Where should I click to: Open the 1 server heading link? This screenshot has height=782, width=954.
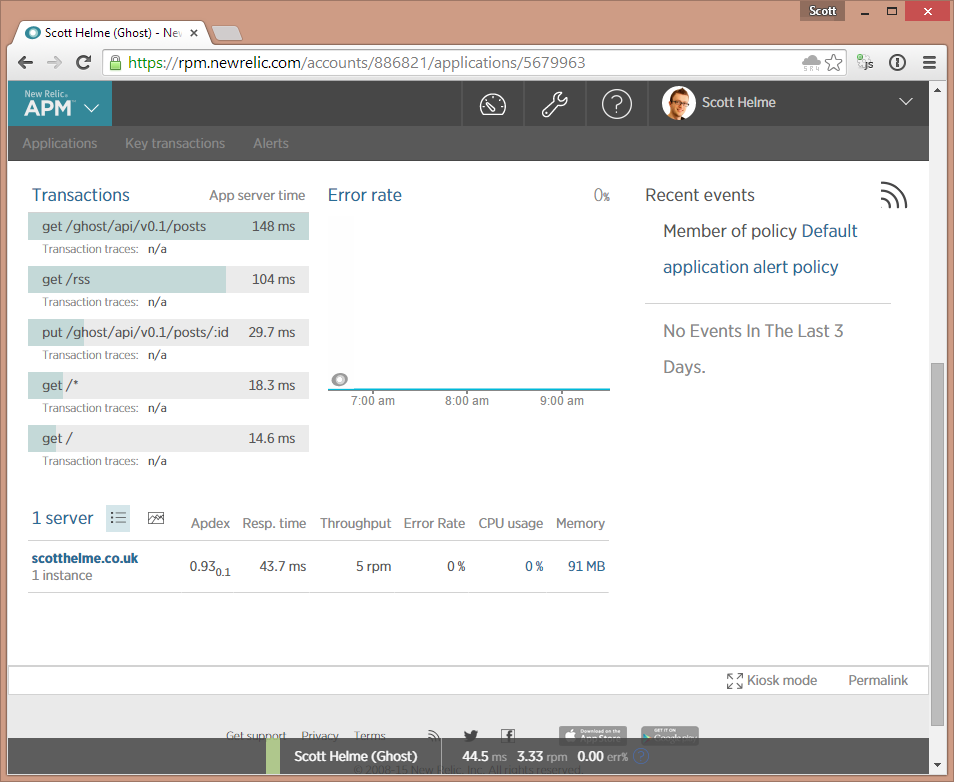(x=63, y=518)
